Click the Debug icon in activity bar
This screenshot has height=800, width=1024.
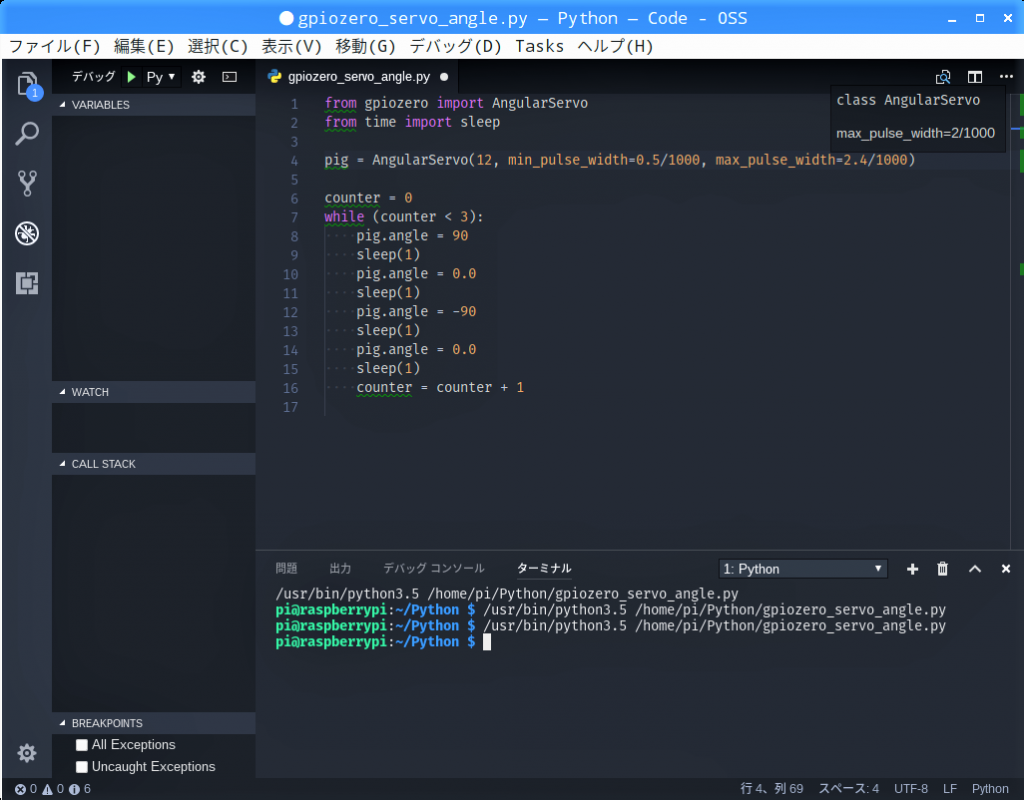point(27,233)
